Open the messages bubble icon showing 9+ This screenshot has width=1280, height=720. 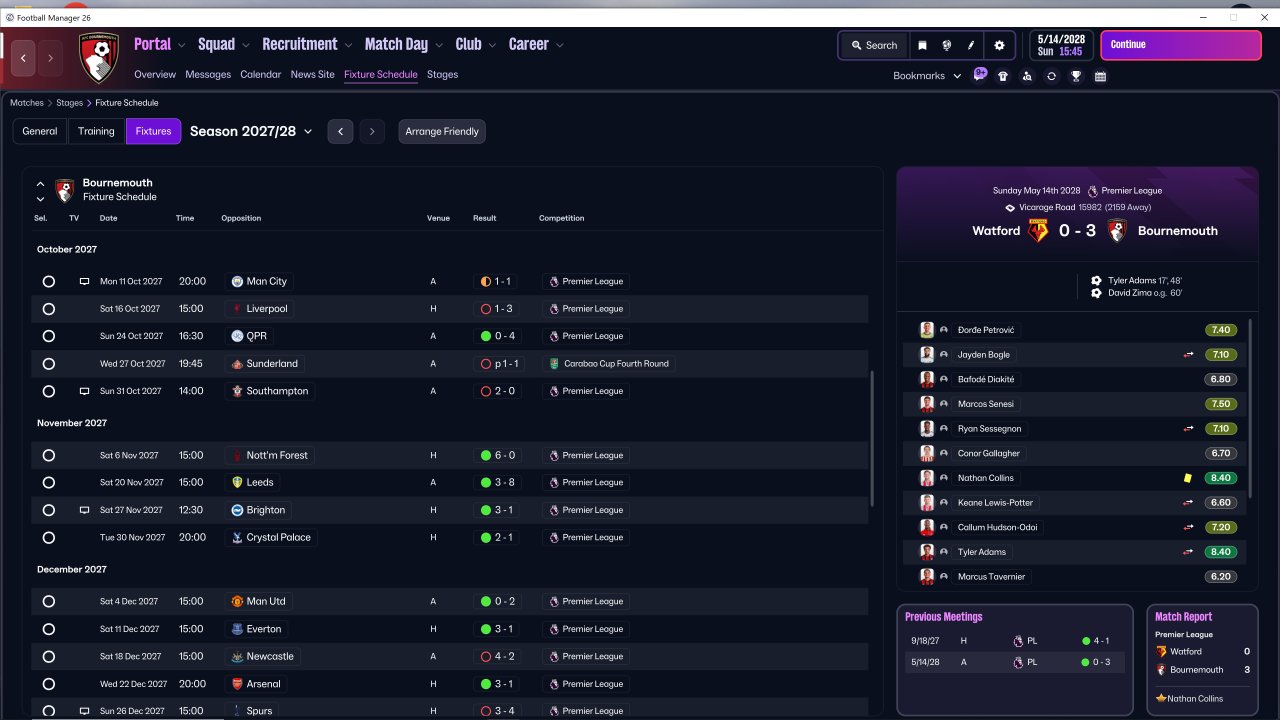tap(980, 75)
